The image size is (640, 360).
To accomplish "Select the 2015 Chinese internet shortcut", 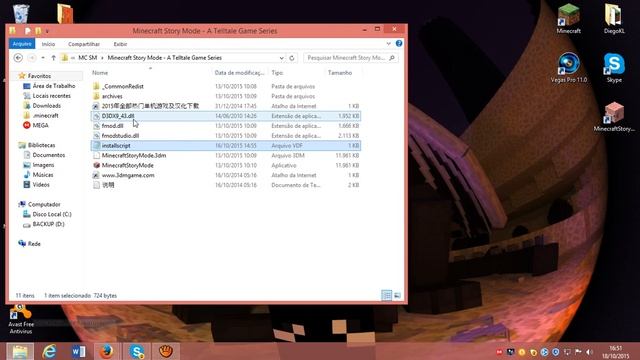I will [226, 106].
